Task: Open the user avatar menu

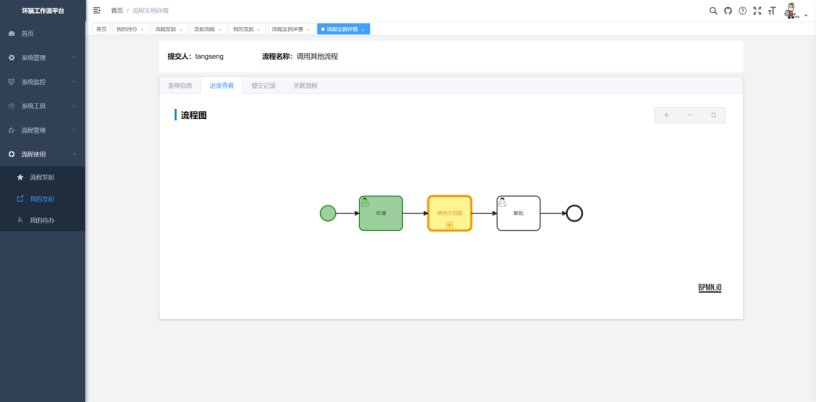Action: (x=794, y=10)
